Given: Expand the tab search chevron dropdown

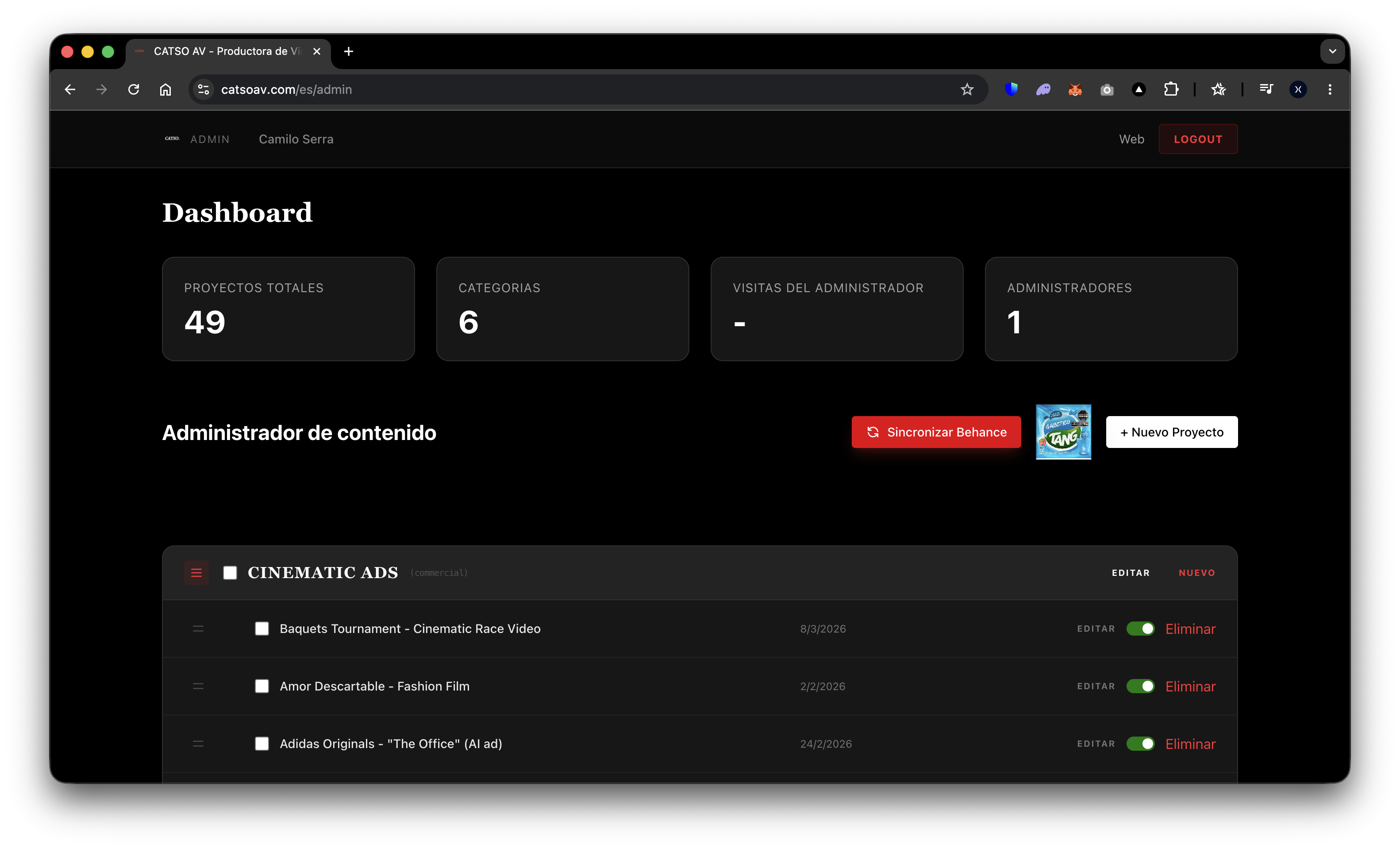Looking at the screenshot, I should click(x=1332, y=51).
